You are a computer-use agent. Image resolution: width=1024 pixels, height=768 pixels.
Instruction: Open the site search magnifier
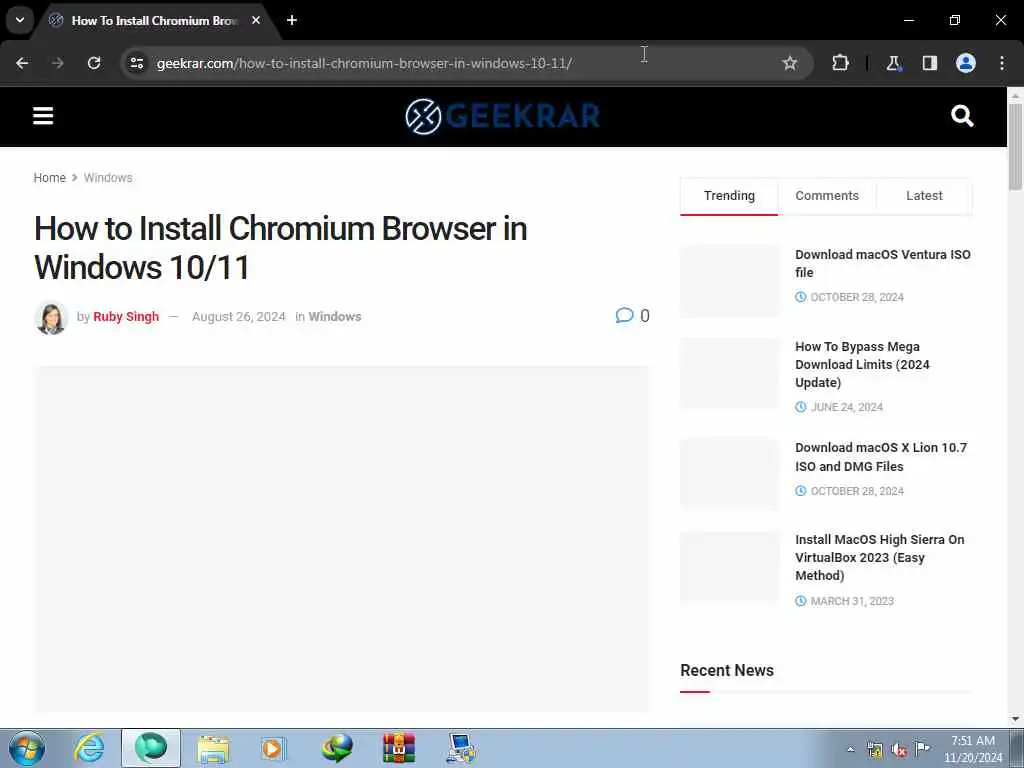click(962, 116)
